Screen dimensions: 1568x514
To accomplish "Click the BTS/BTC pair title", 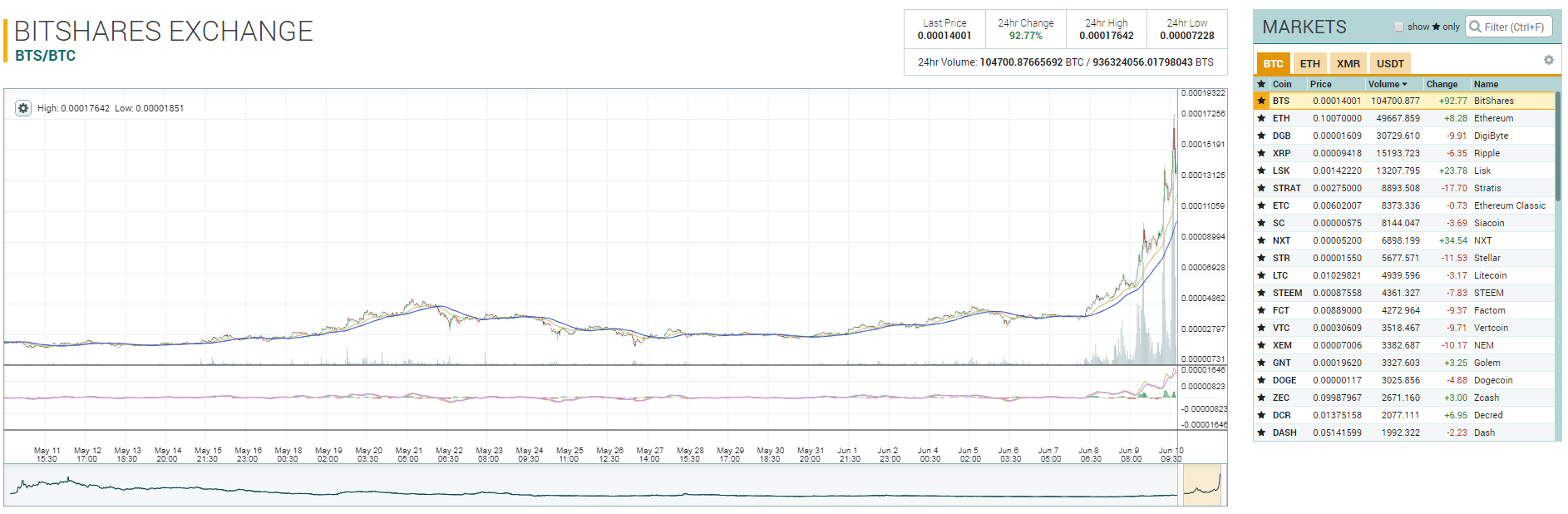I will [x=45, y=56].
